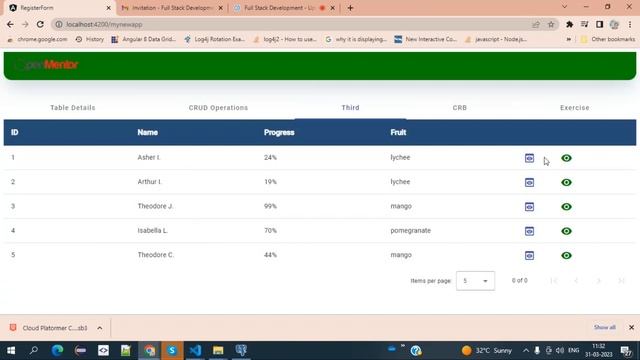This screenshot has width=640, height=360.
Task: Open Visual Studio Code from taskbar
Action: (195, 350)
